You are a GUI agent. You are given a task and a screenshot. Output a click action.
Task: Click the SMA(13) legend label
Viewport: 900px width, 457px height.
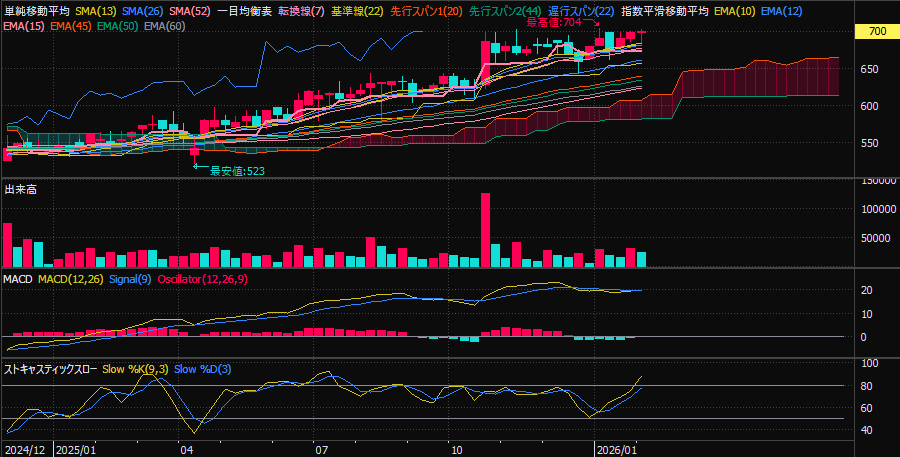(x=96, y=10)
